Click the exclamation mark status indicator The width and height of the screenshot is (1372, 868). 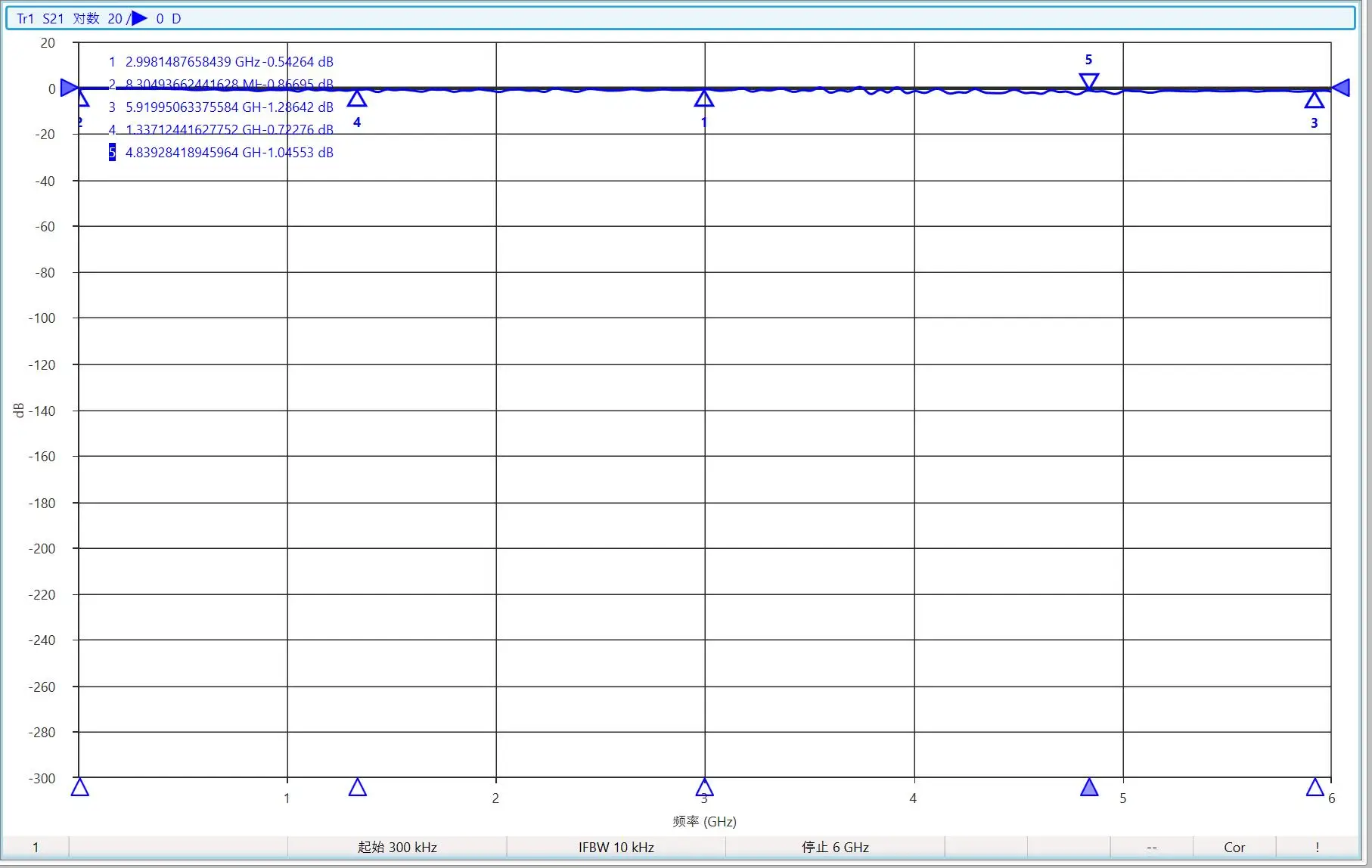1317,847
